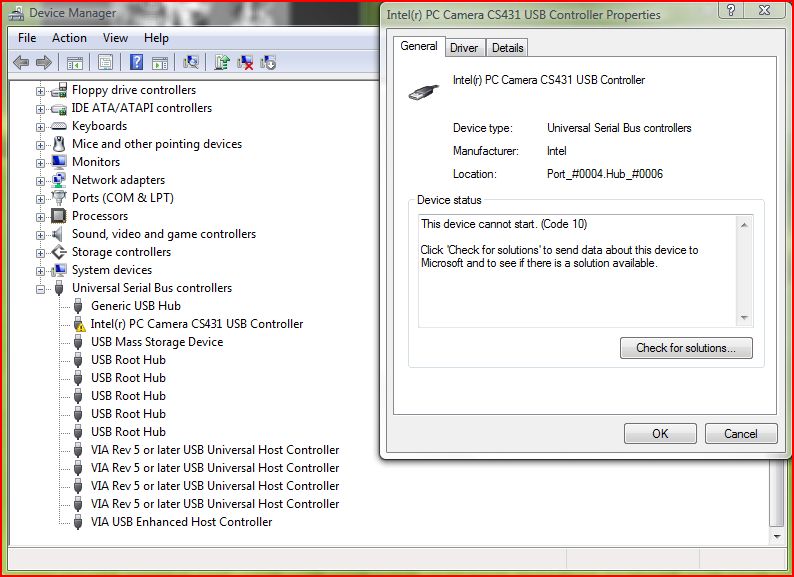Select the USB Mass Storage Device entry

click(x=157, y=342)
